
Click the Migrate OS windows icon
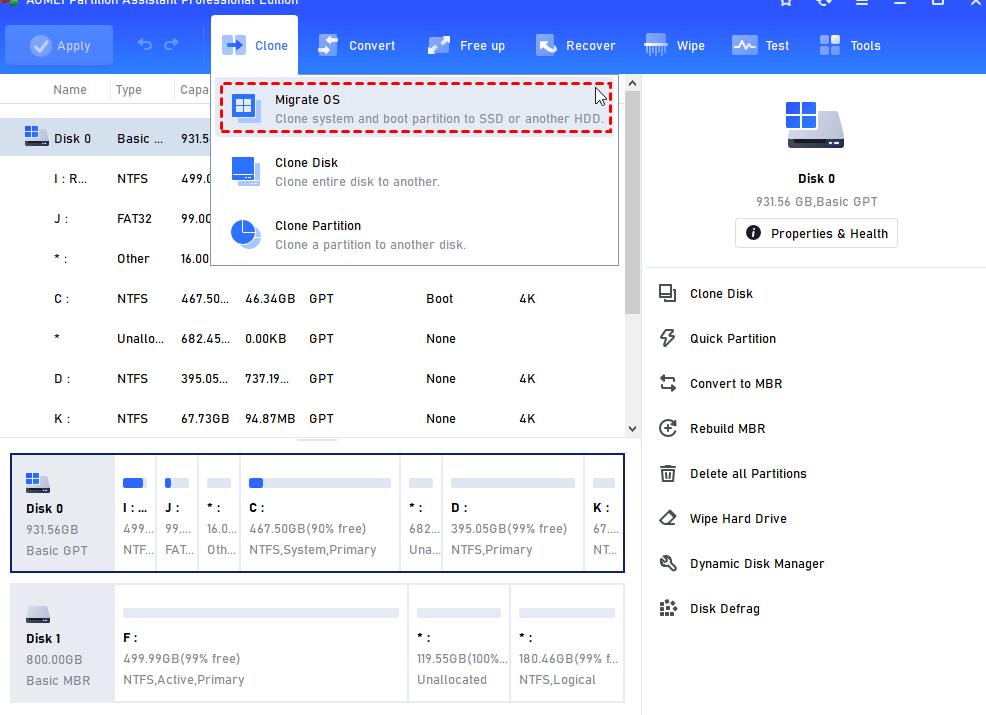245,107
